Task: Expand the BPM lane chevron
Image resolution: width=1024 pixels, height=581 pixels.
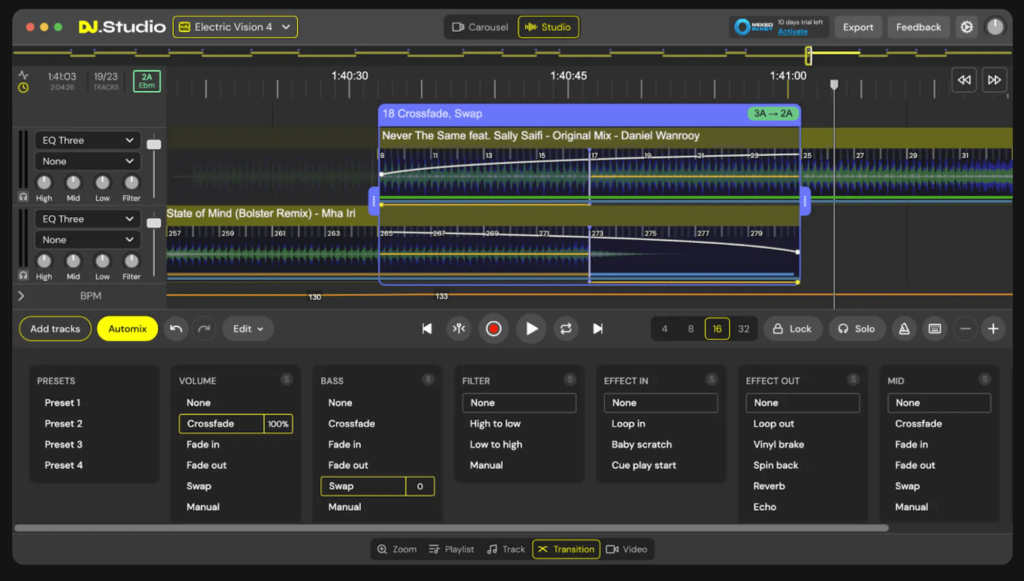Action: [21, 296]
